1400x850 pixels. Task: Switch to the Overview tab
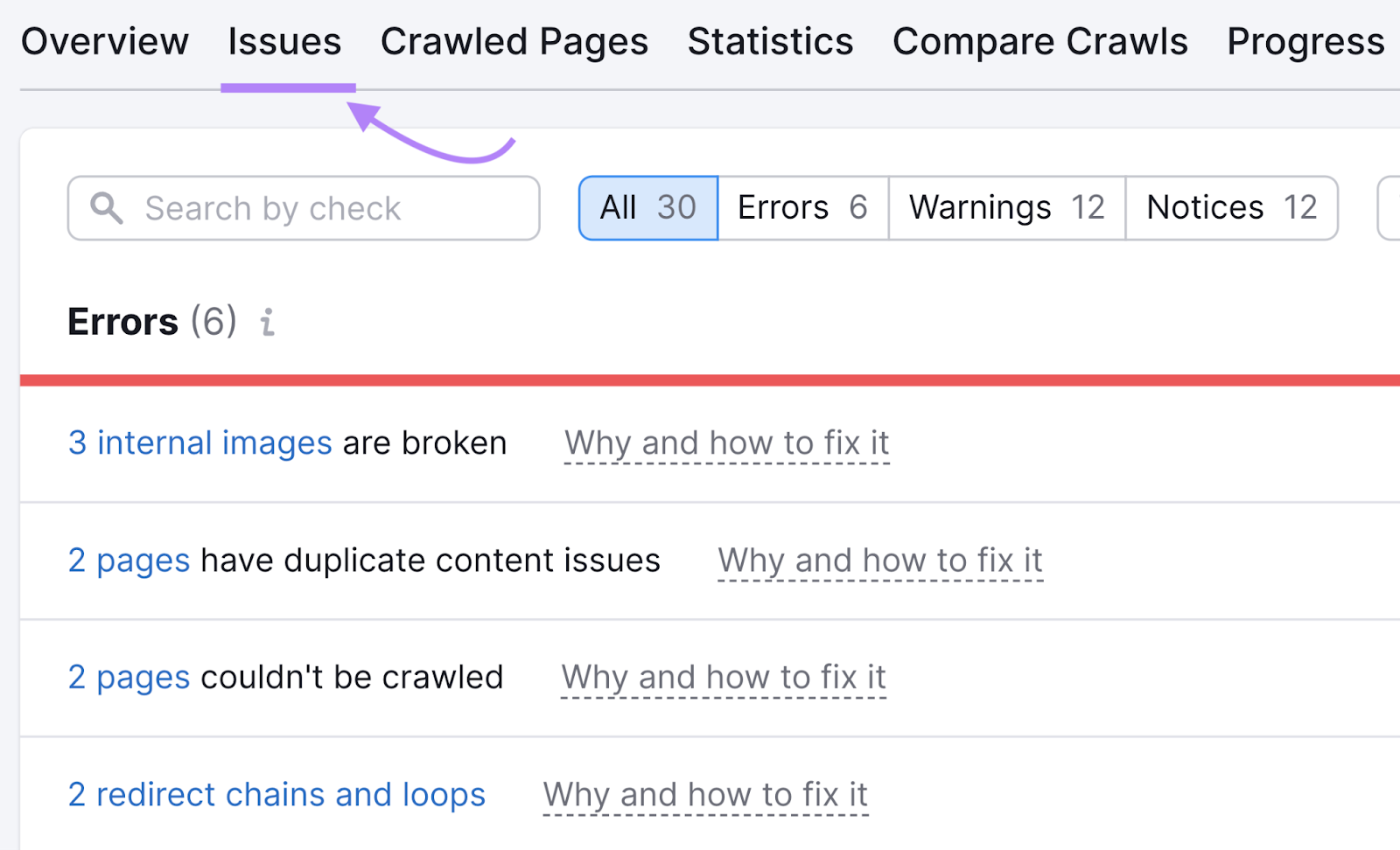tap(105, 40)
